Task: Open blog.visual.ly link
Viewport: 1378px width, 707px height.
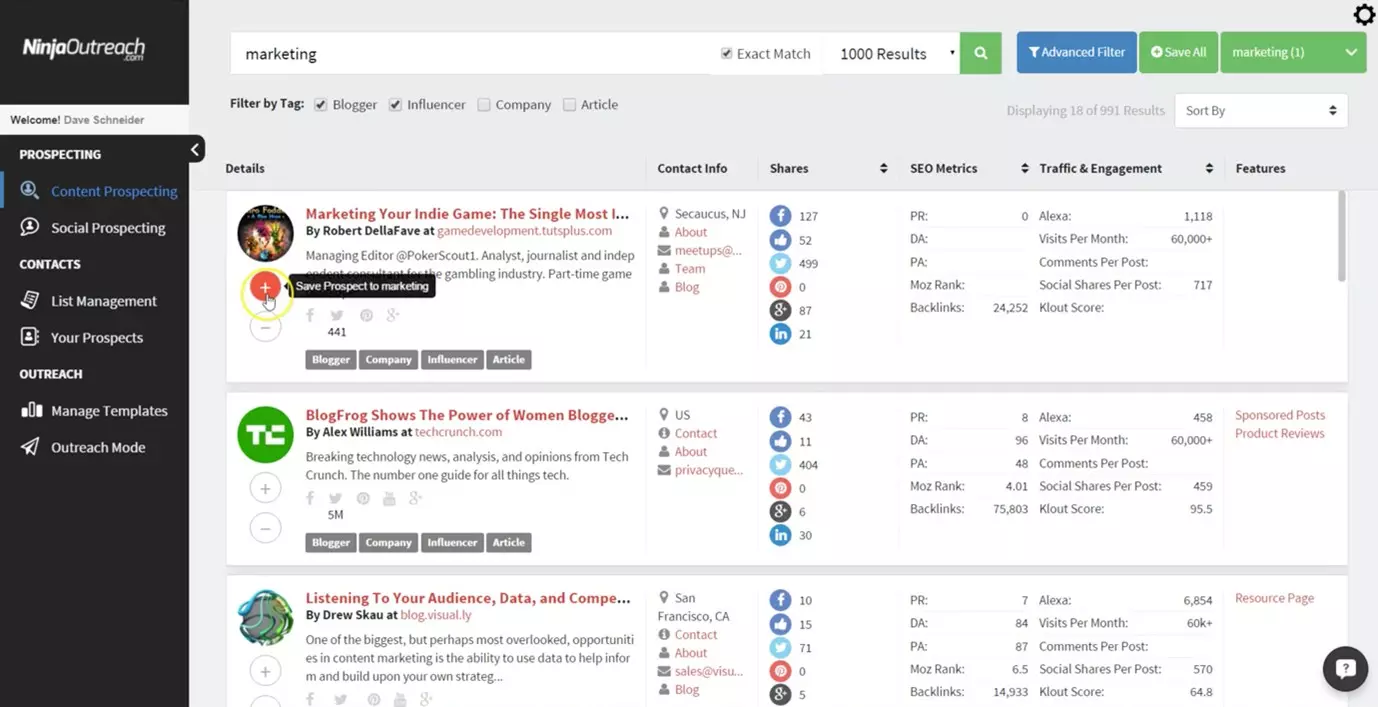Action: point(435,615)
